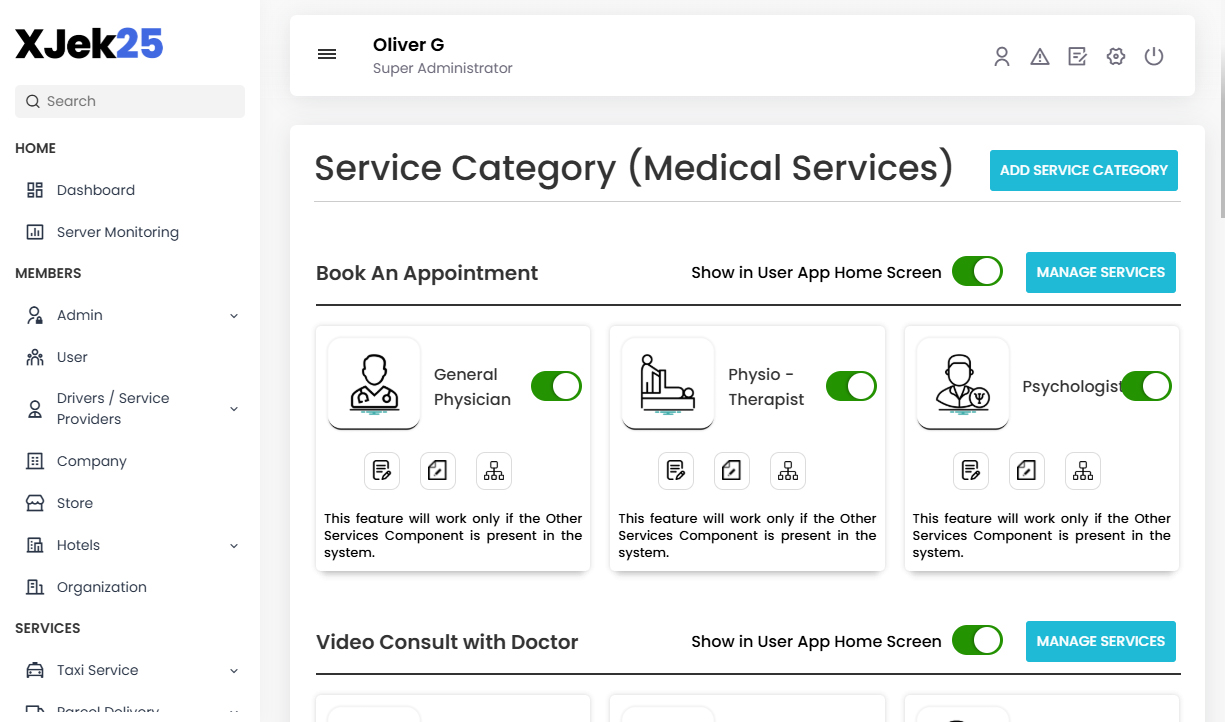This screenshot has height=722, width=1225.
Task: Enable Show in User App for Book An Appointment
Action: [977, 271]
